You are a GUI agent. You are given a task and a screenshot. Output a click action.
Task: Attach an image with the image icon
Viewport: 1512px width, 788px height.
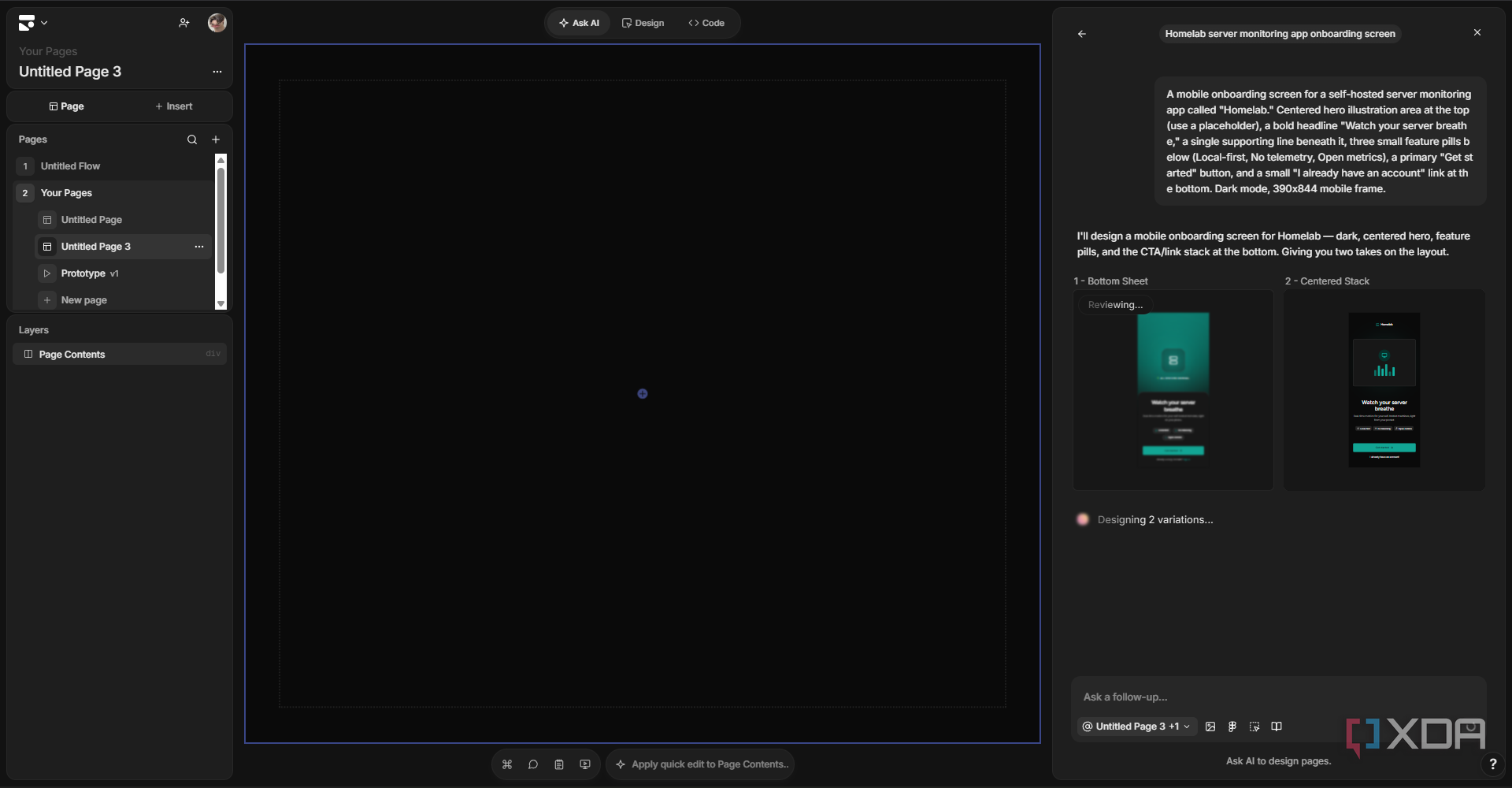point(1210,727)
